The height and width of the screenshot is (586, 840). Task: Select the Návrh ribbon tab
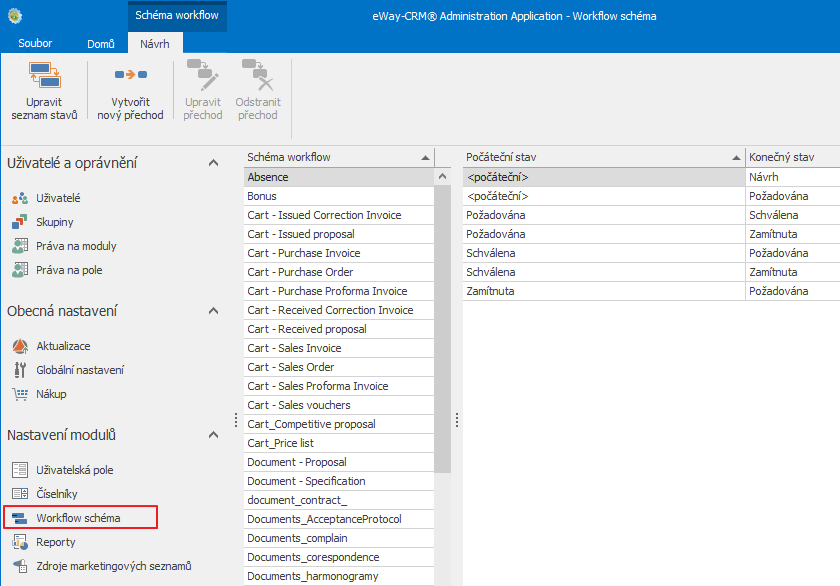(155, 44)
